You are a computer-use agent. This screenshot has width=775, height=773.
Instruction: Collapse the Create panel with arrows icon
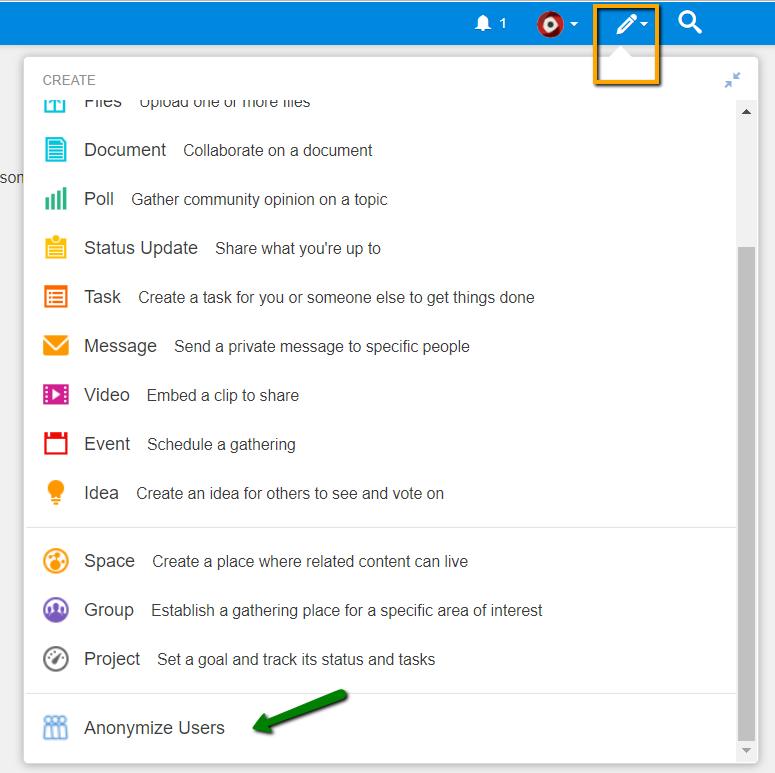(732, 80)
